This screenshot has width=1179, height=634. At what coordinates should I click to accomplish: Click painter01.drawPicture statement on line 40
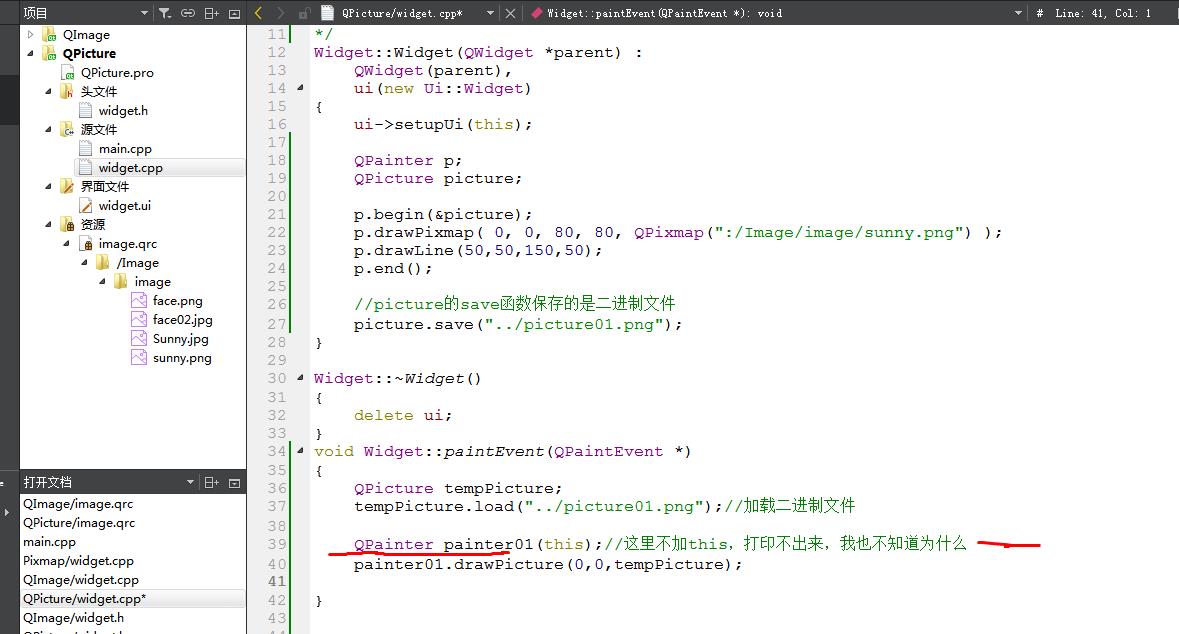548,564
